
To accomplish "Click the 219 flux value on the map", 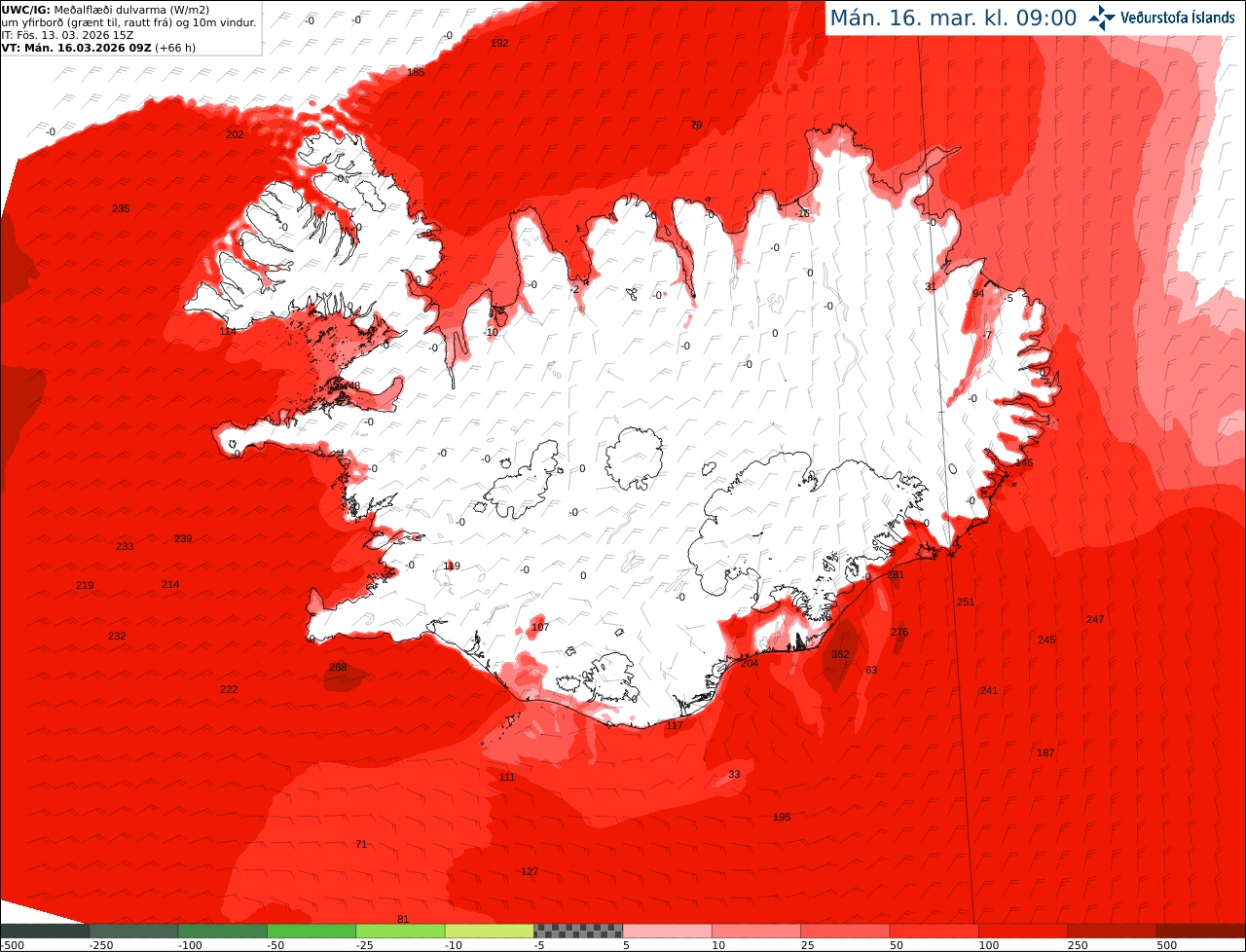I will pos(85,585).
